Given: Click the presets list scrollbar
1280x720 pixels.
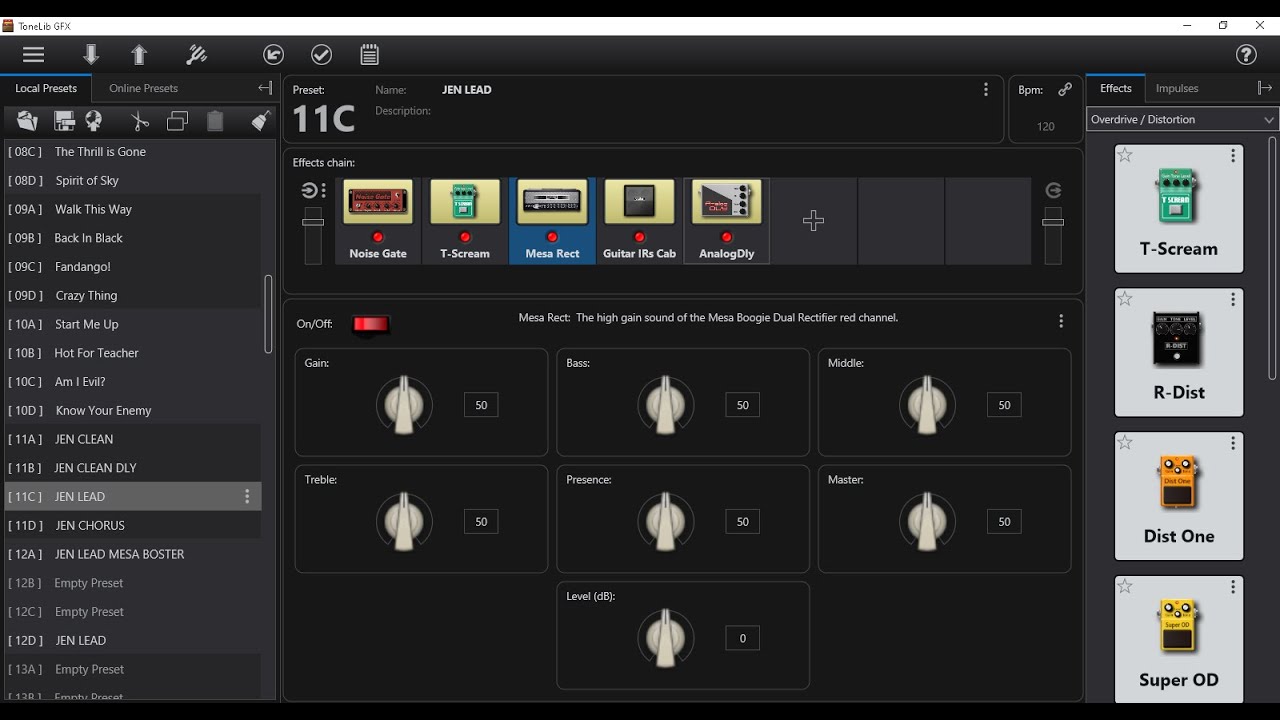Looking at the screenshot, I should coord(268,314).
